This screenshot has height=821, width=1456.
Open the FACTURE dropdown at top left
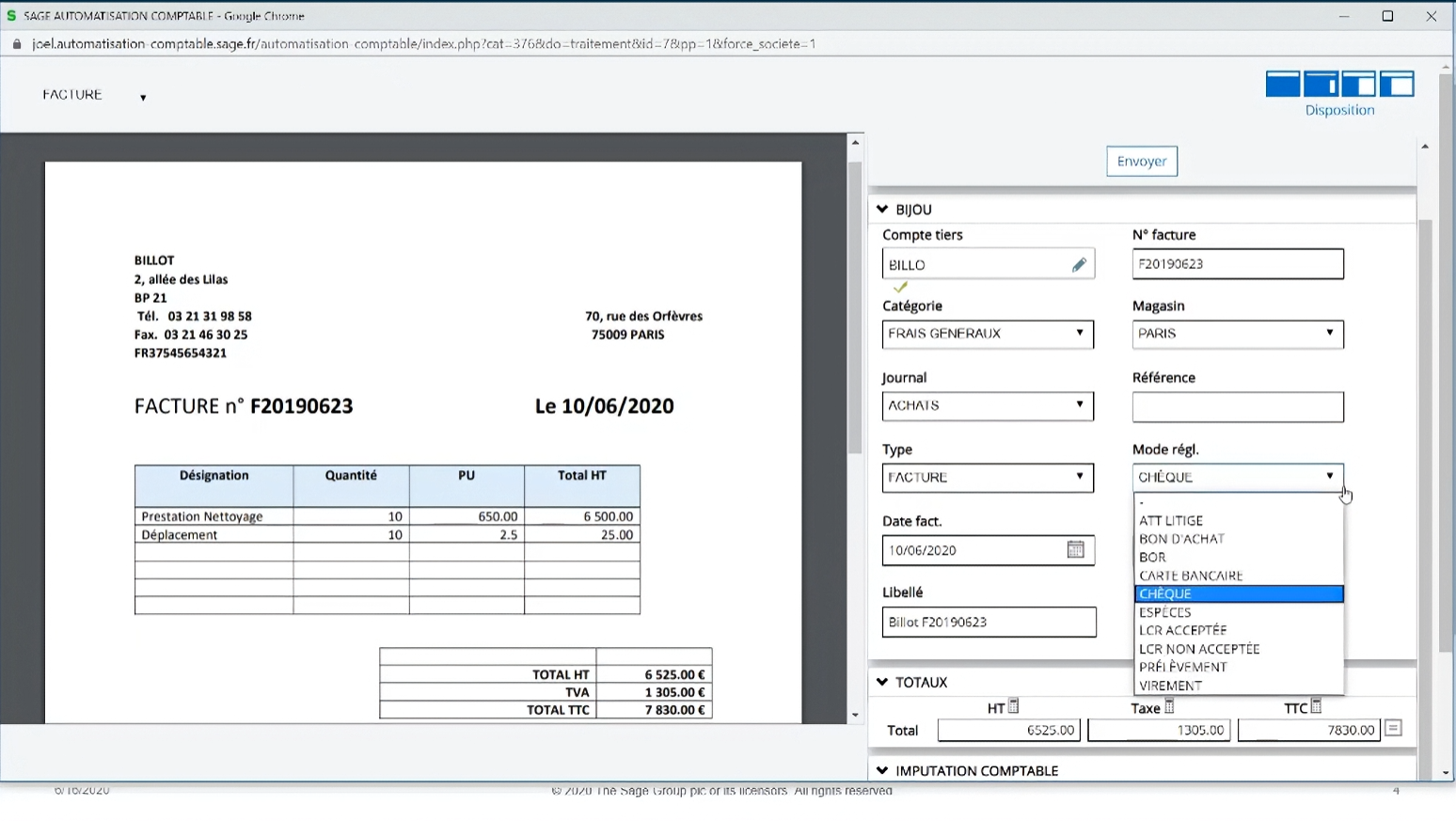point(94,96)
